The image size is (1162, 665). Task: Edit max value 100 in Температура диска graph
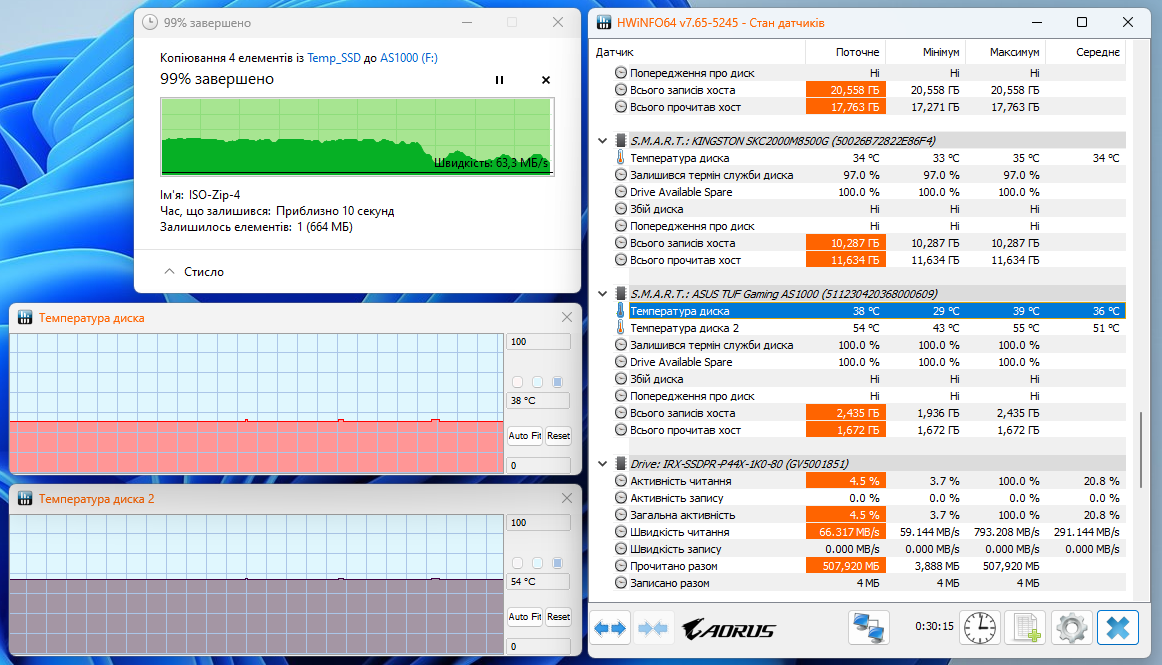(538, 342)
